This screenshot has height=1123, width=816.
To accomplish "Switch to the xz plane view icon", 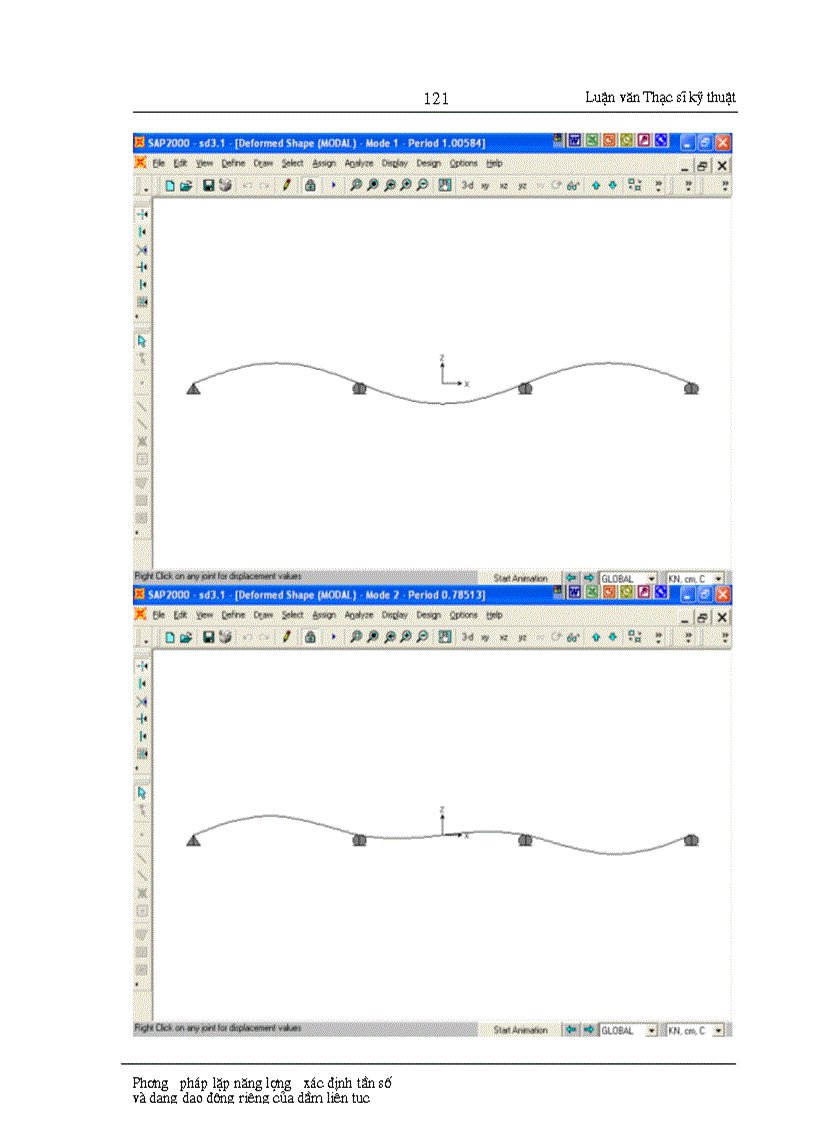I will pyautogui.click(x=505, y=186).
